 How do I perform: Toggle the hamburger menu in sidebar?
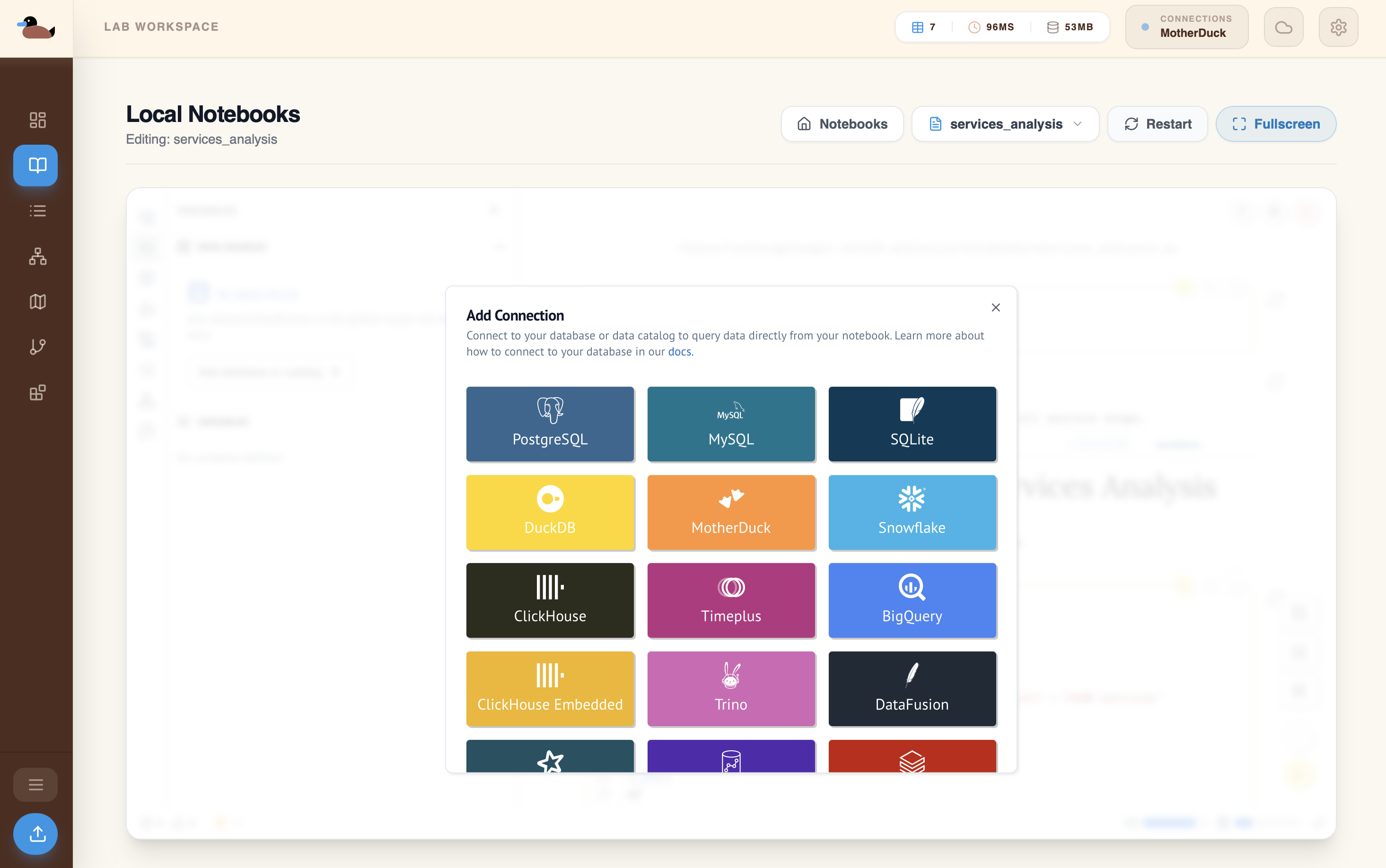coord(35,784)
